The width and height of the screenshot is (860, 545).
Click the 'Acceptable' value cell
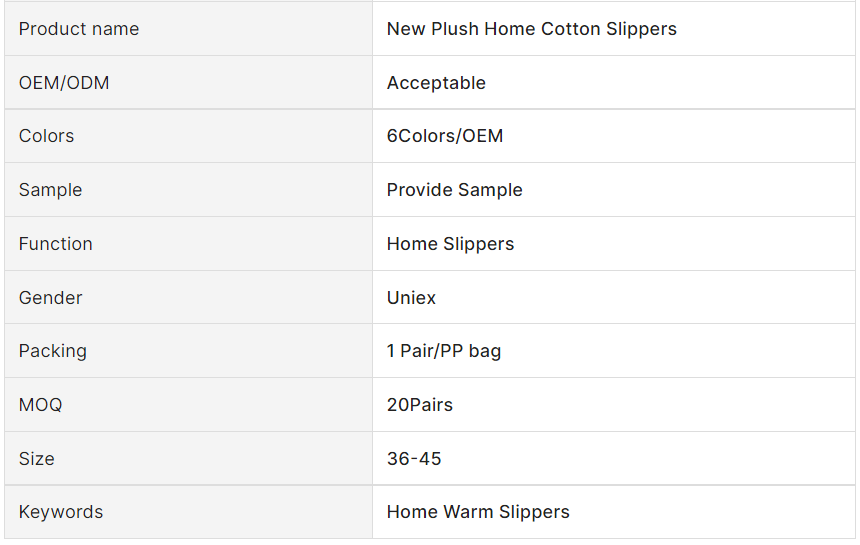[436, 83]
